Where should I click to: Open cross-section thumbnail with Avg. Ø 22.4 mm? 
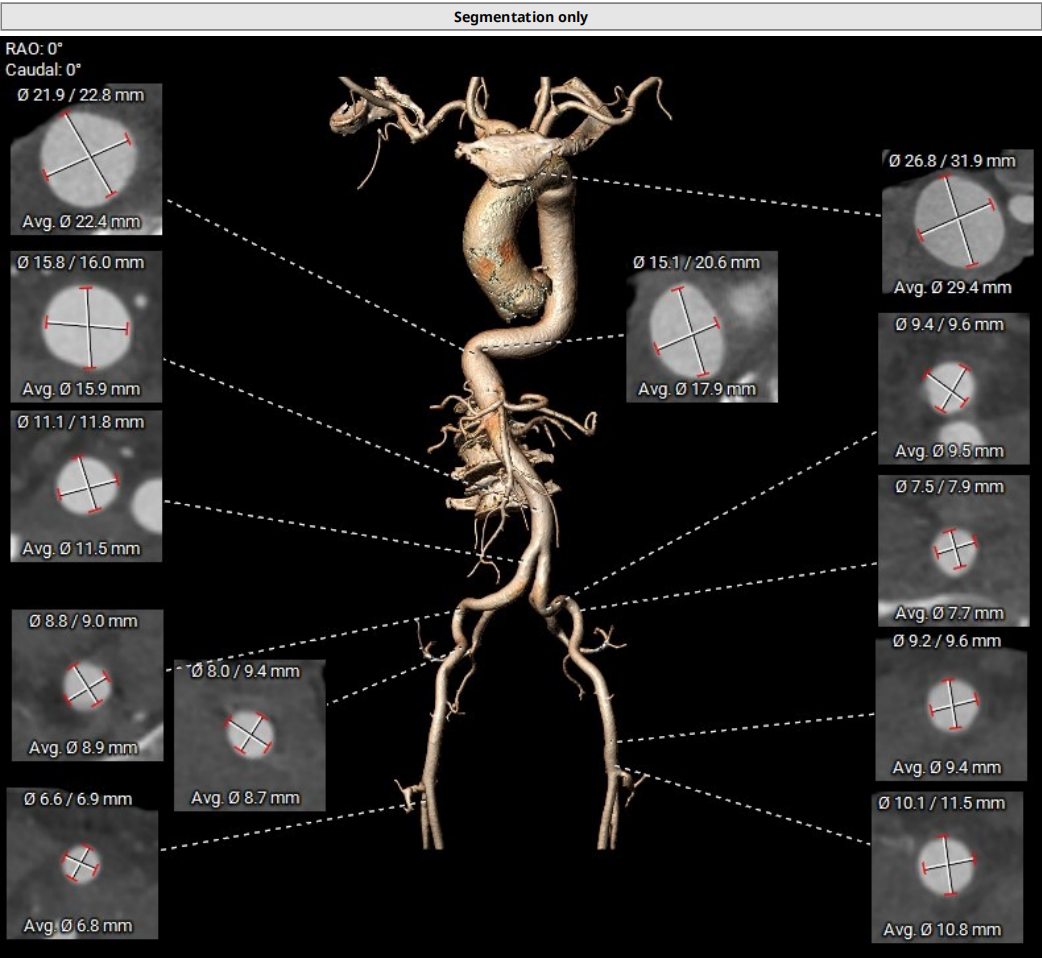click(86, 160)
